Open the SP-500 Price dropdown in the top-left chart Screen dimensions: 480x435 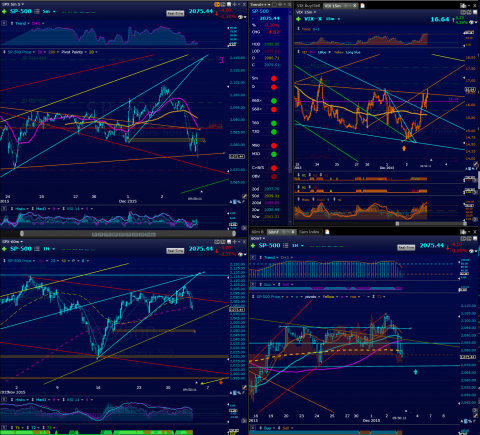(21, 52)
